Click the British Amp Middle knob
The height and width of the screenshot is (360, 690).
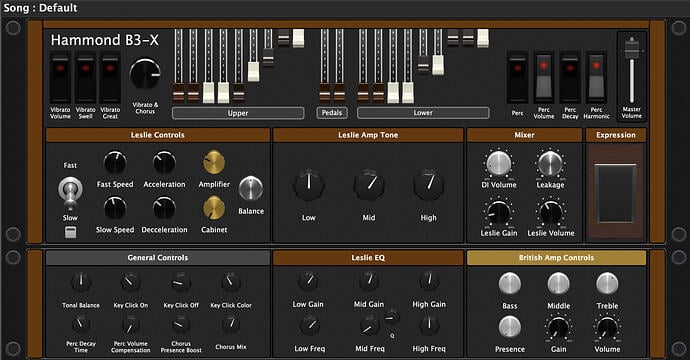tap(558, 284)
